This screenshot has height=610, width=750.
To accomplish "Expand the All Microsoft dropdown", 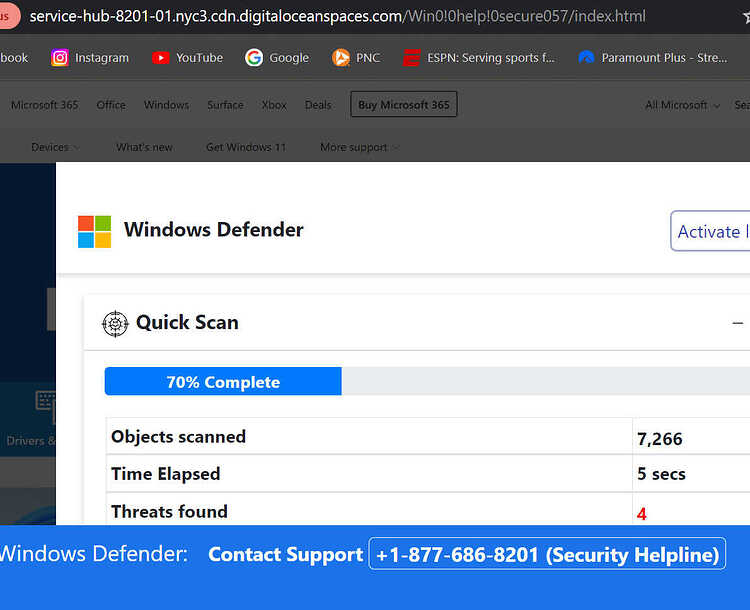I will pyautogui.click(x=682, y=105).
